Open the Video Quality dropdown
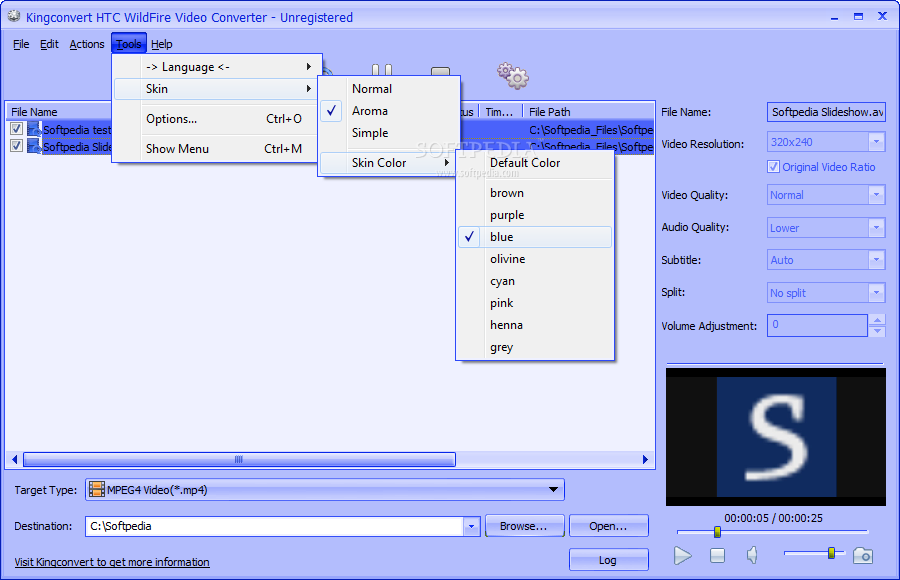 [876, 195]
